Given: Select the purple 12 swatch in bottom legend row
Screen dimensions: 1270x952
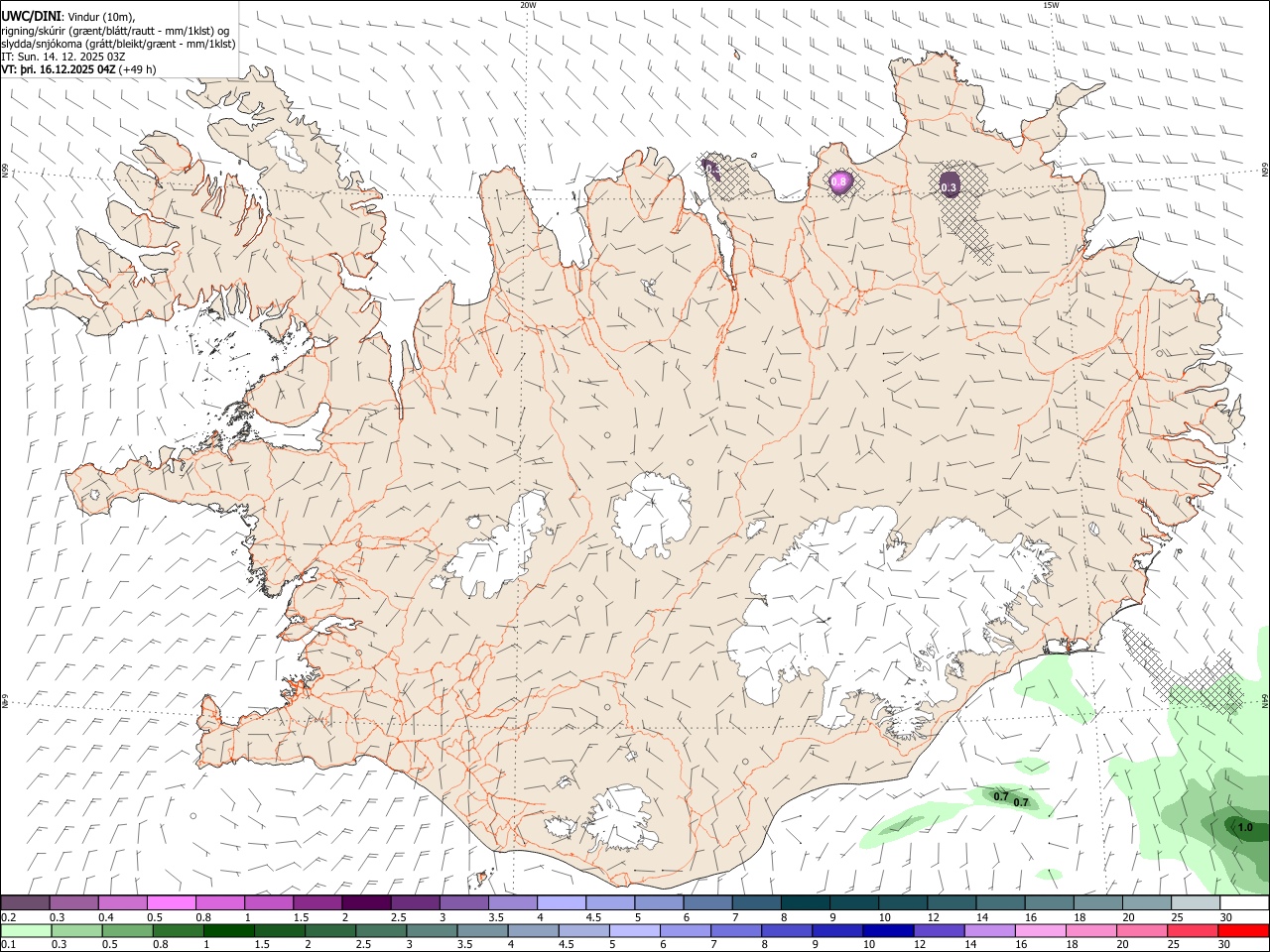Looking at the screenshot, I should click(x=938, y=931).
